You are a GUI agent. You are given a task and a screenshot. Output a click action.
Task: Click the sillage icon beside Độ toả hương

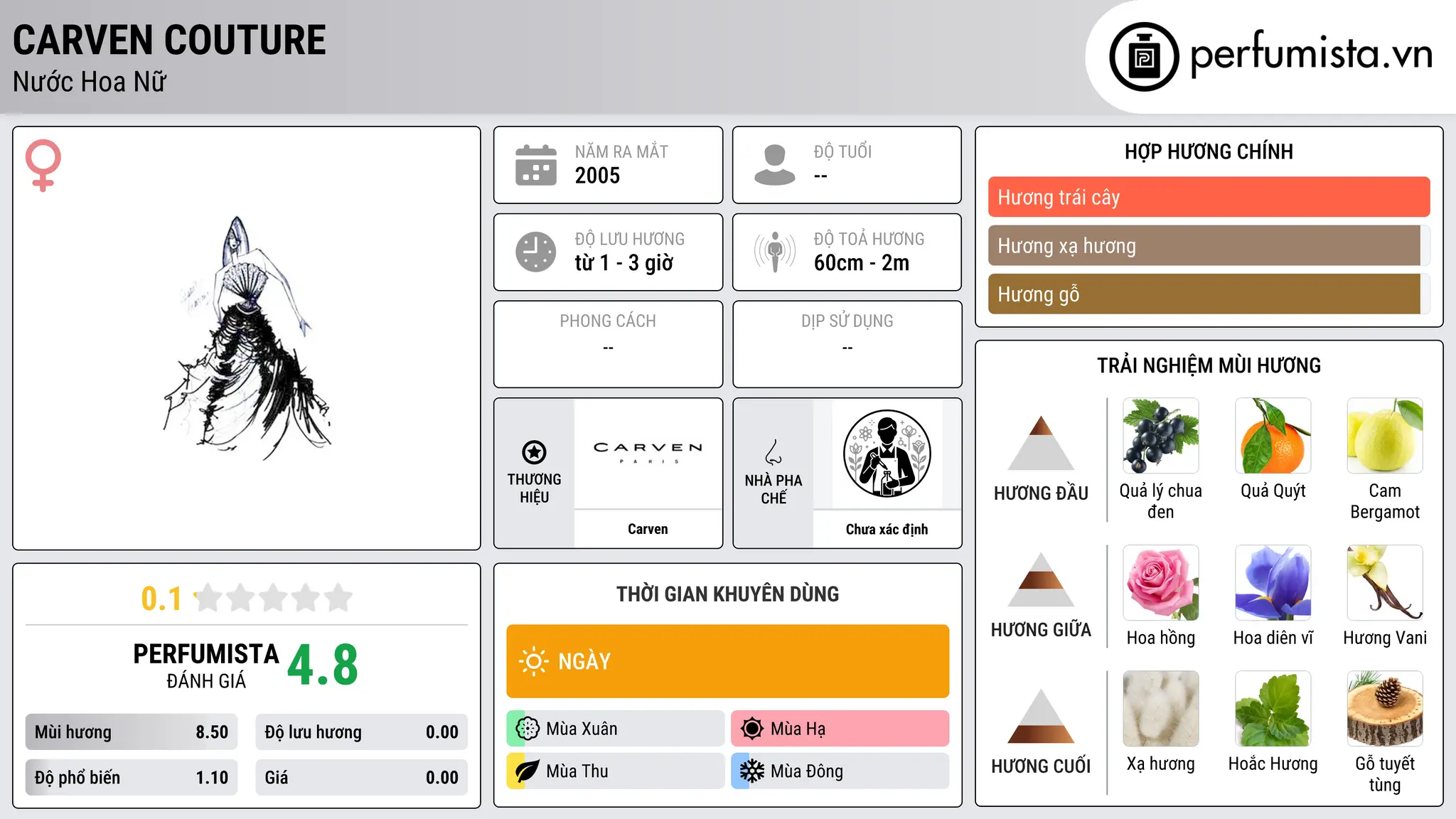tap(775, 252)
